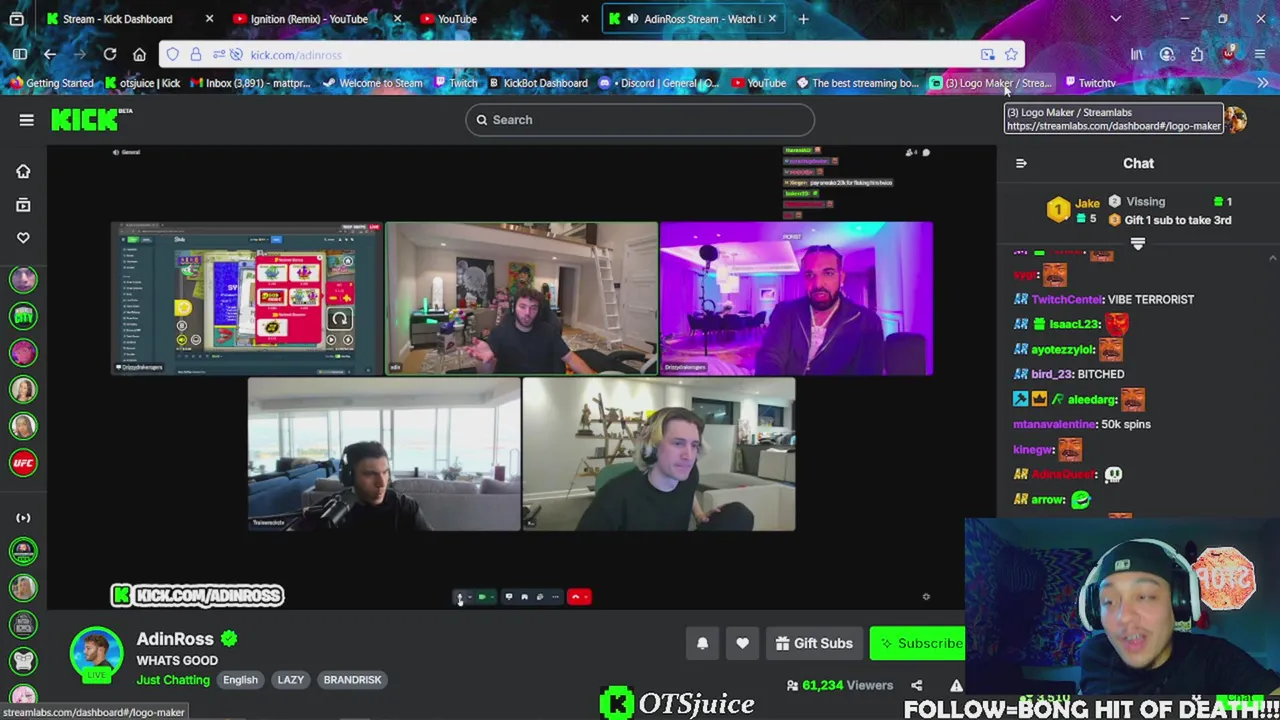
Task: Toggle green camera button in call controls
Action: tap(482, 597)
